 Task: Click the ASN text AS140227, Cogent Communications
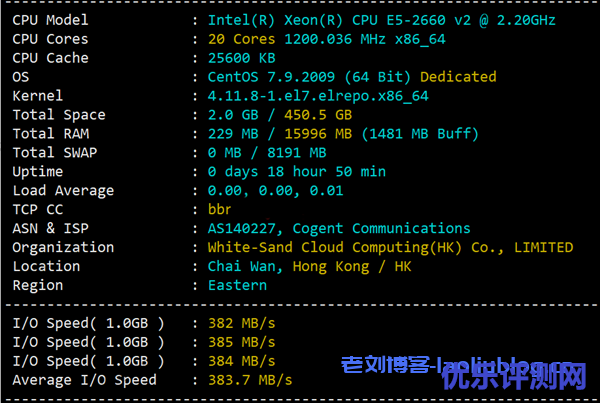[x=339, y=229]
